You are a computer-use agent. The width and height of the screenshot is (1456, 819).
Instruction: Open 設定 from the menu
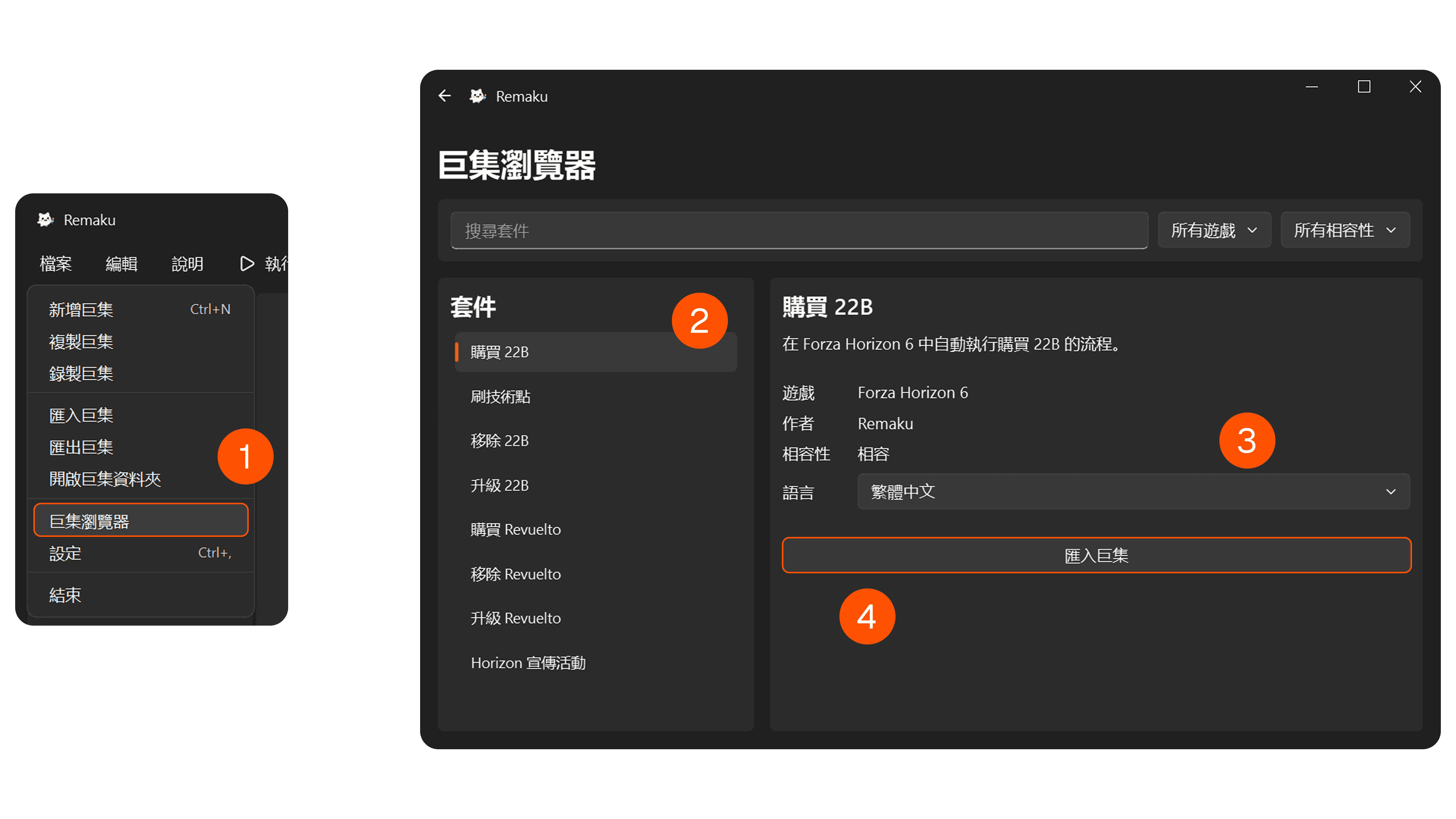pyautogui.click(x=141, y=553)
